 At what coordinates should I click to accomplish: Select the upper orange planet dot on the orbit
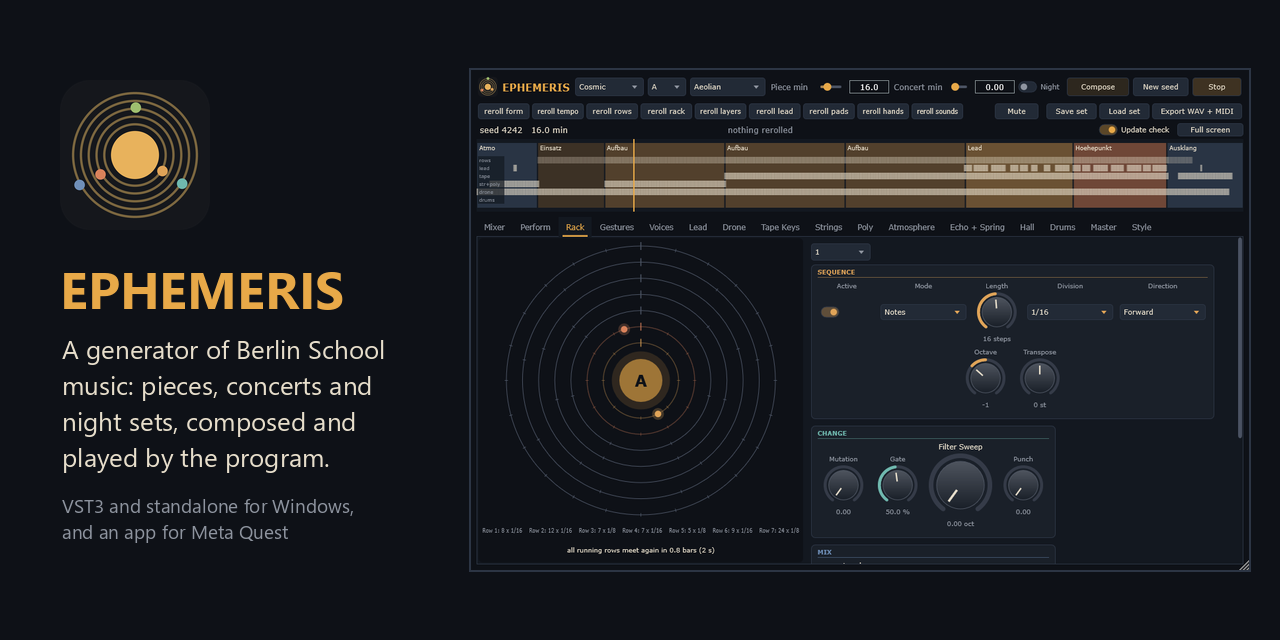pyautogui.click(x=624, y=329)
